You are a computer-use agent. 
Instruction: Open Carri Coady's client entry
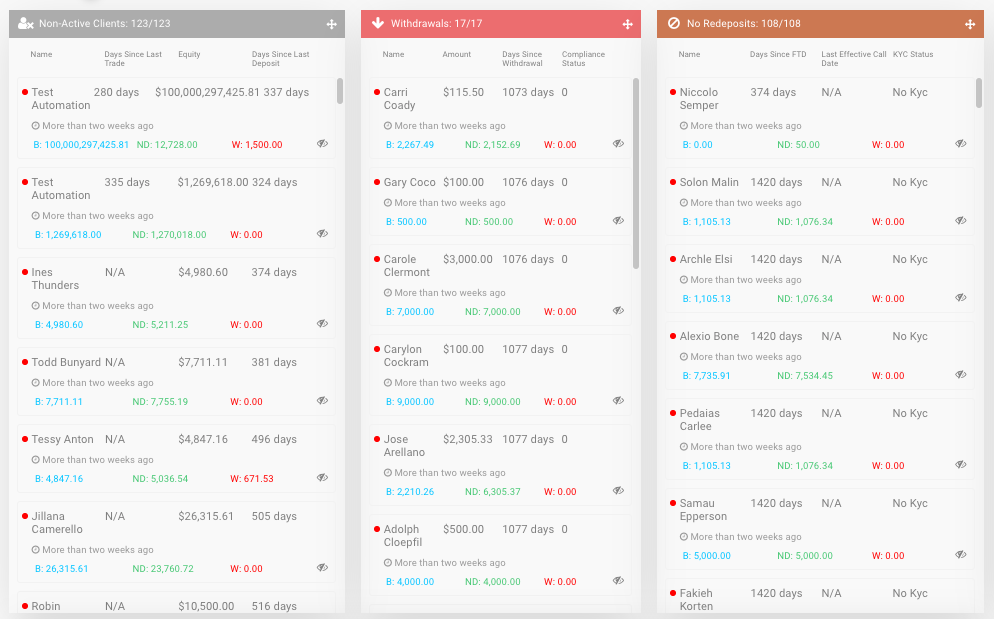[x=397, y=97]
